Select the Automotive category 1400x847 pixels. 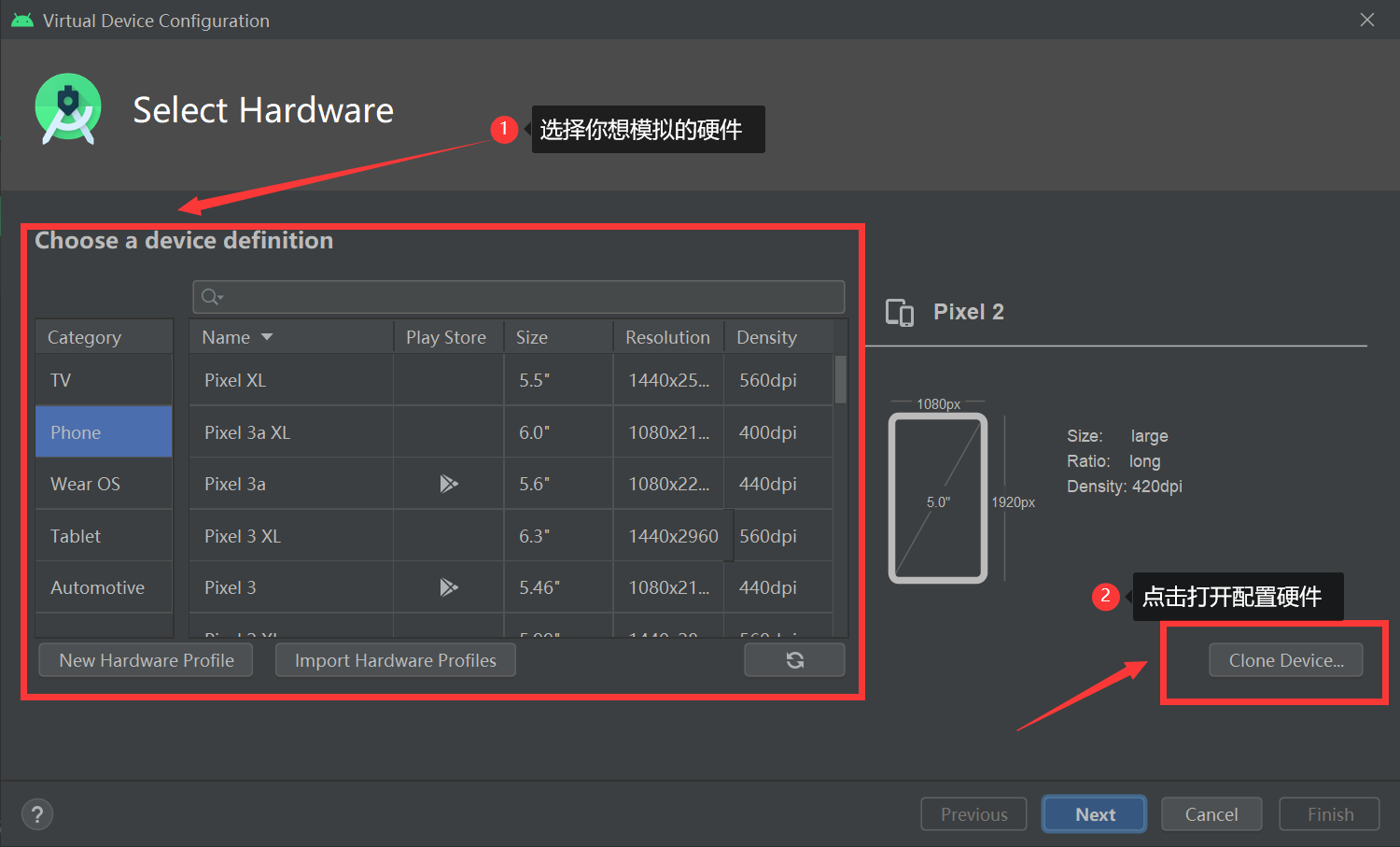104,587
